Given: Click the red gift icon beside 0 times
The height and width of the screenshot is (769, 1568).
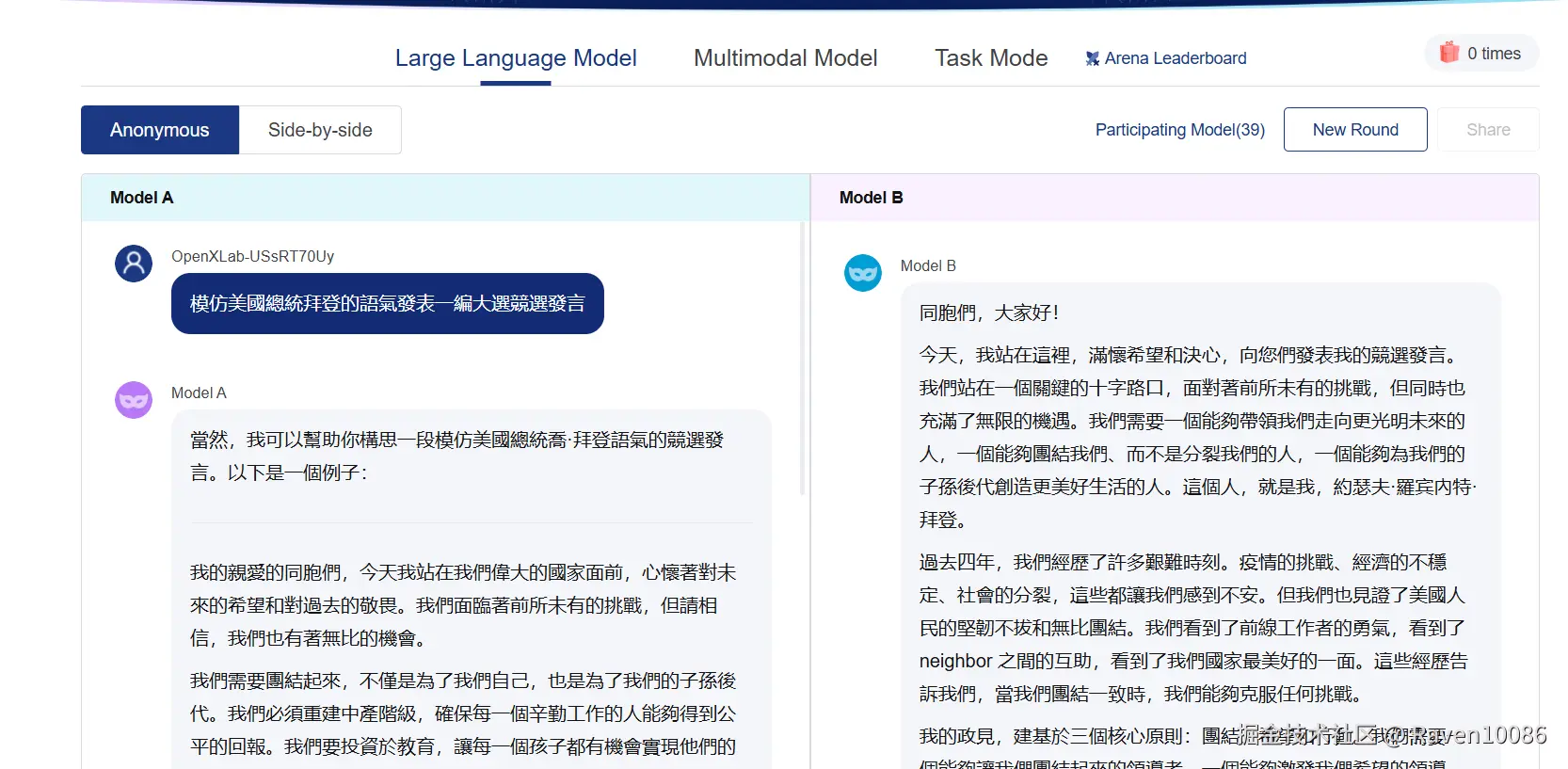Looking at the screenshot, I should 1449,53.
